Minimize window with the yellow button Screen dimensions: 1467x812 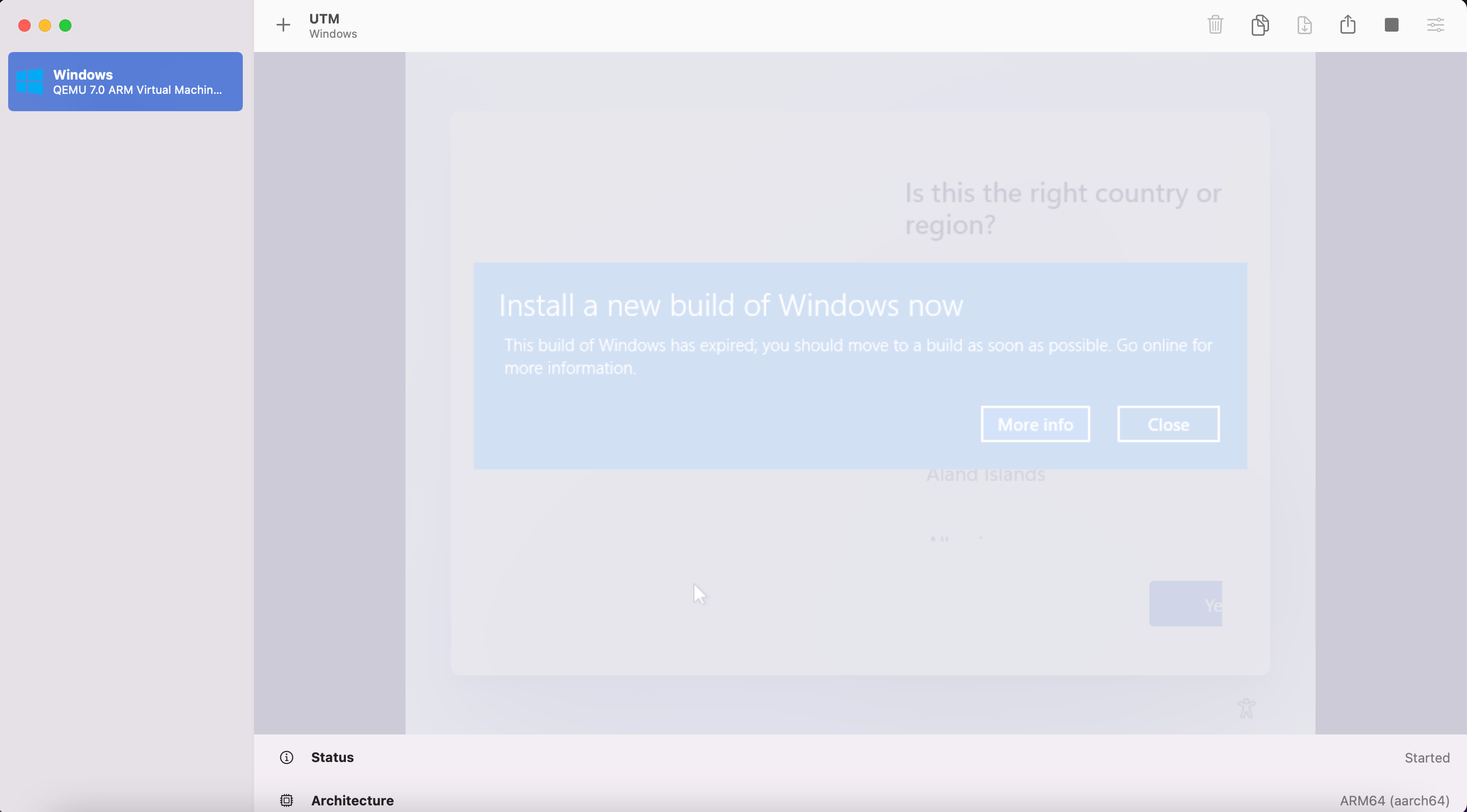coord(45,25)
